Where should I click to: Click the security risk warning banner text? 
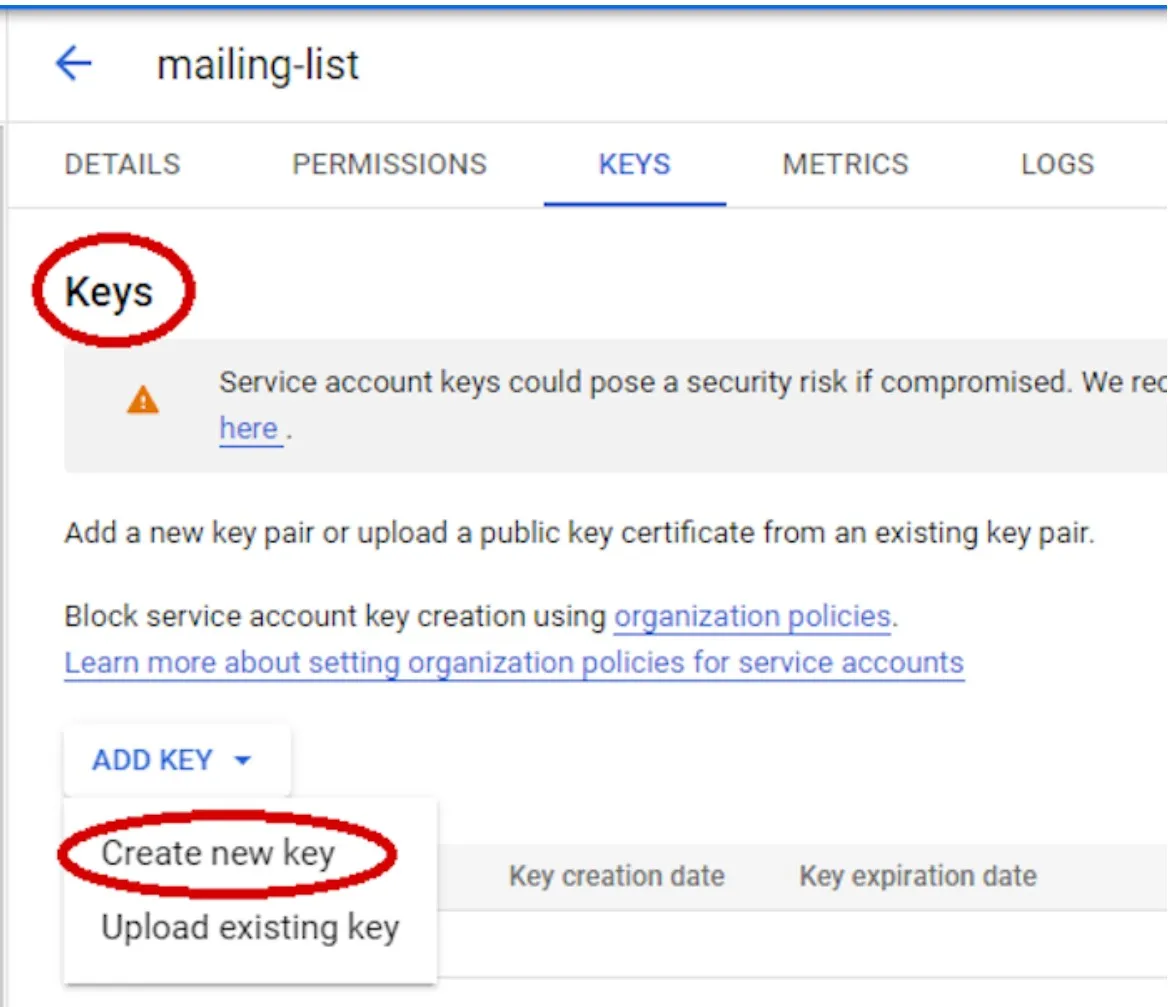click(x=693, y=382)
